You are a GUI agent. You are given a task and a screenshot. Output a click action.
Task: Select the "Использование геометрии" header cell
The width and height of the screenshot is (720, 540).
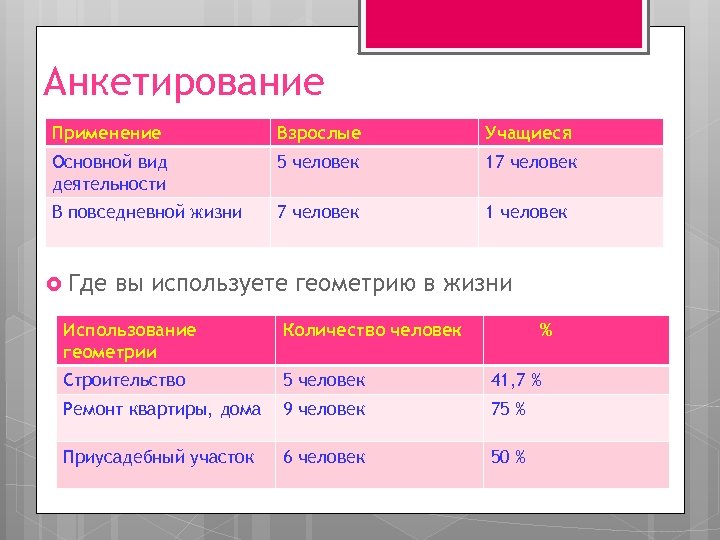tap(166, 341)
